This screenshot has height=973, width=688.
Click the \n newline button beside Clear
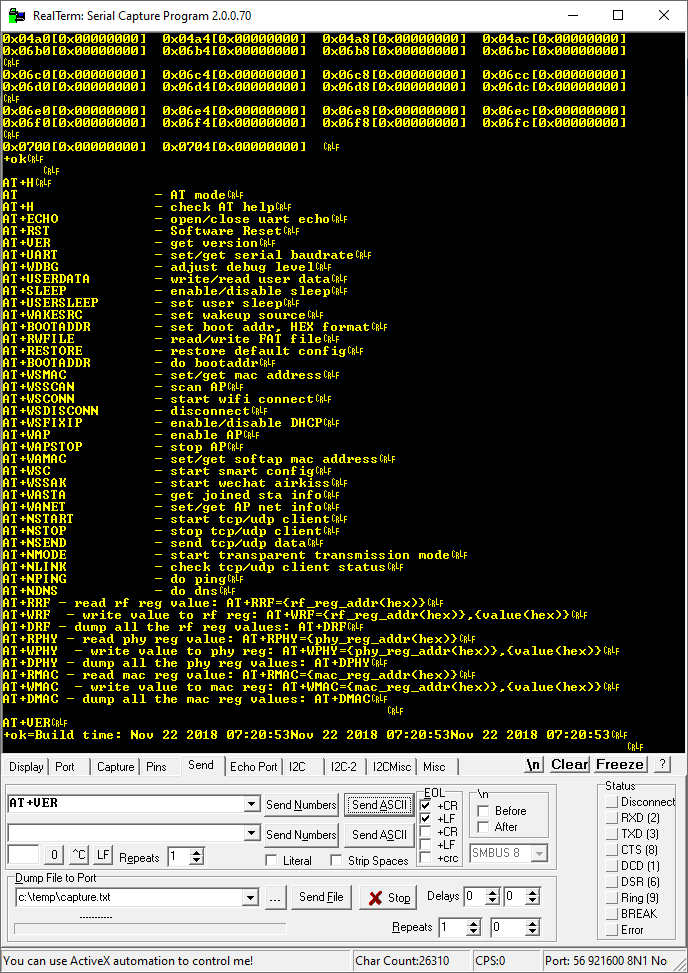[534, 764]
